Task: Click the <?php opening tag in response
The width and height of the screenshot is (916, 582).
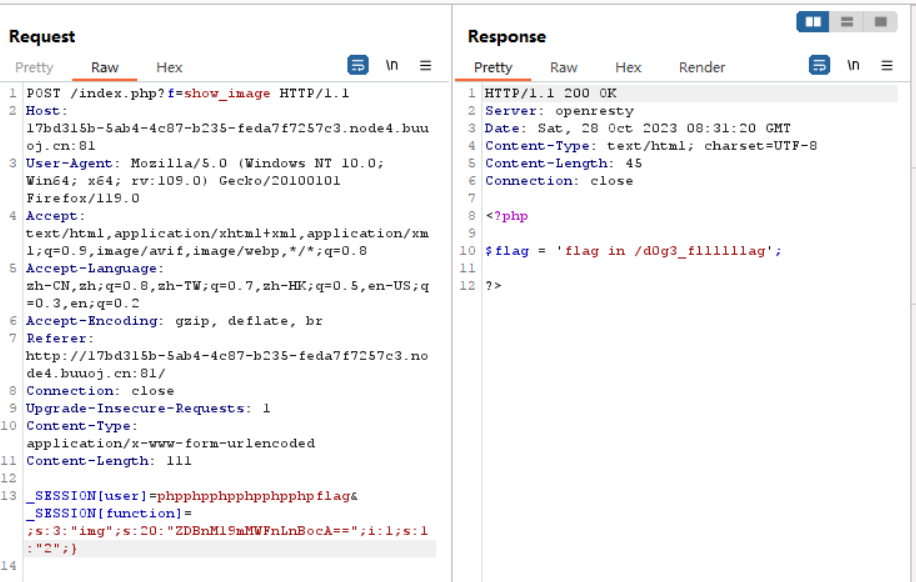Action: (x=506, y=216)
